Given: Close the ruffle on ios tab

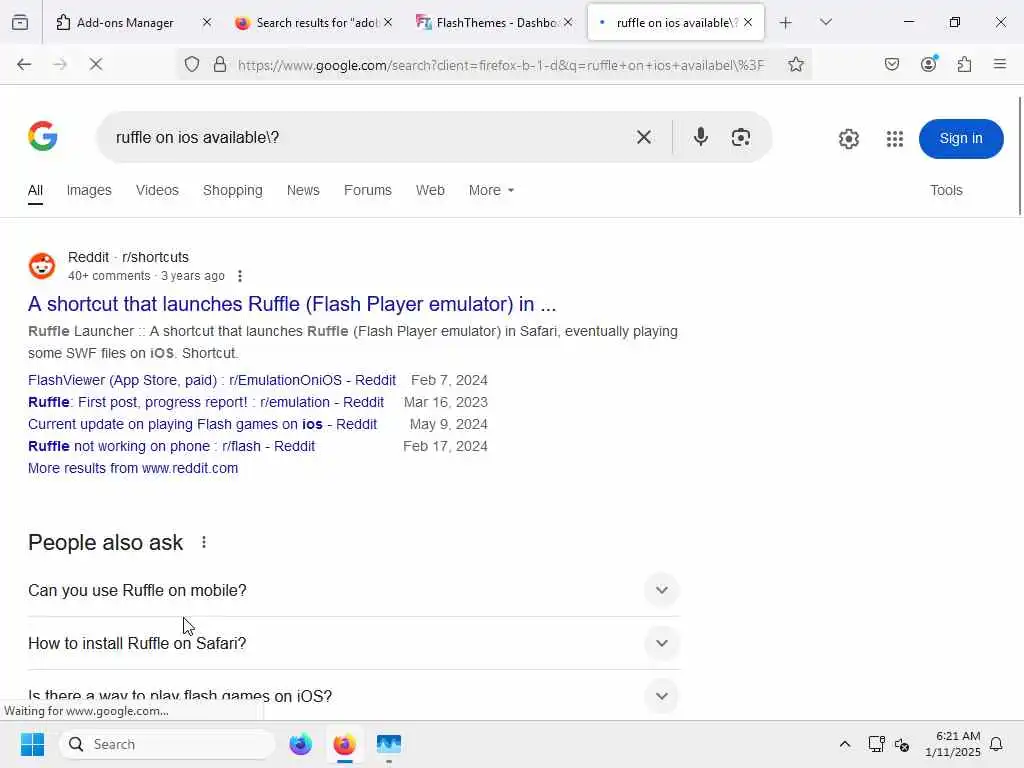Looking at the screenshot, I should (748, 22).
